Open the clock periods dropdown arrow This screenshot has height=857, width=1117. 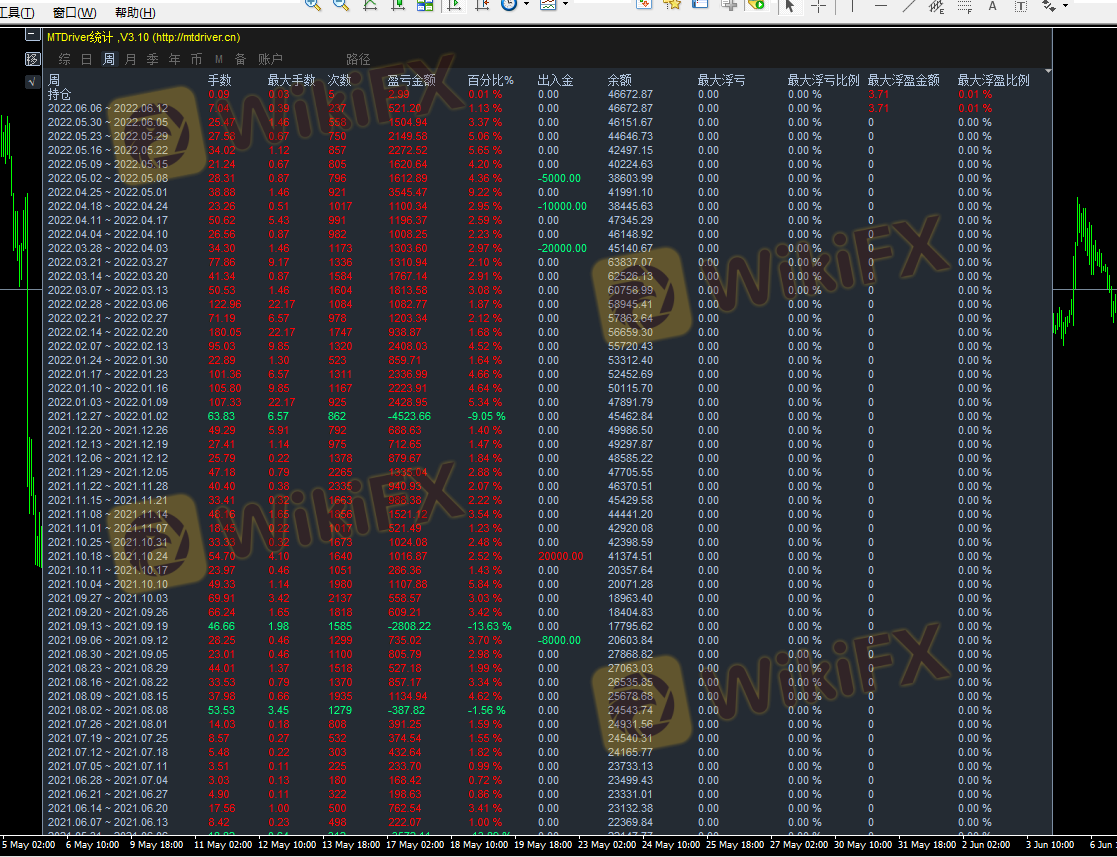527,5
